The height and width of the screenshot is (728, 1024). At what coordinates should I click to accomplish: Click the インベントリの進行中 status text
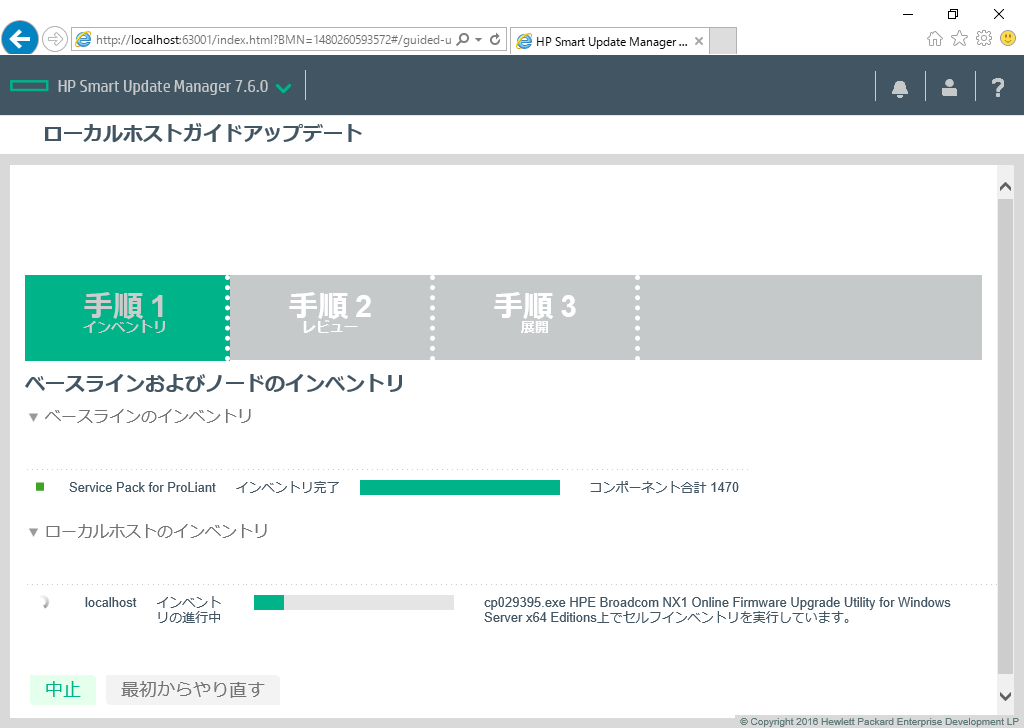[189, 610]
